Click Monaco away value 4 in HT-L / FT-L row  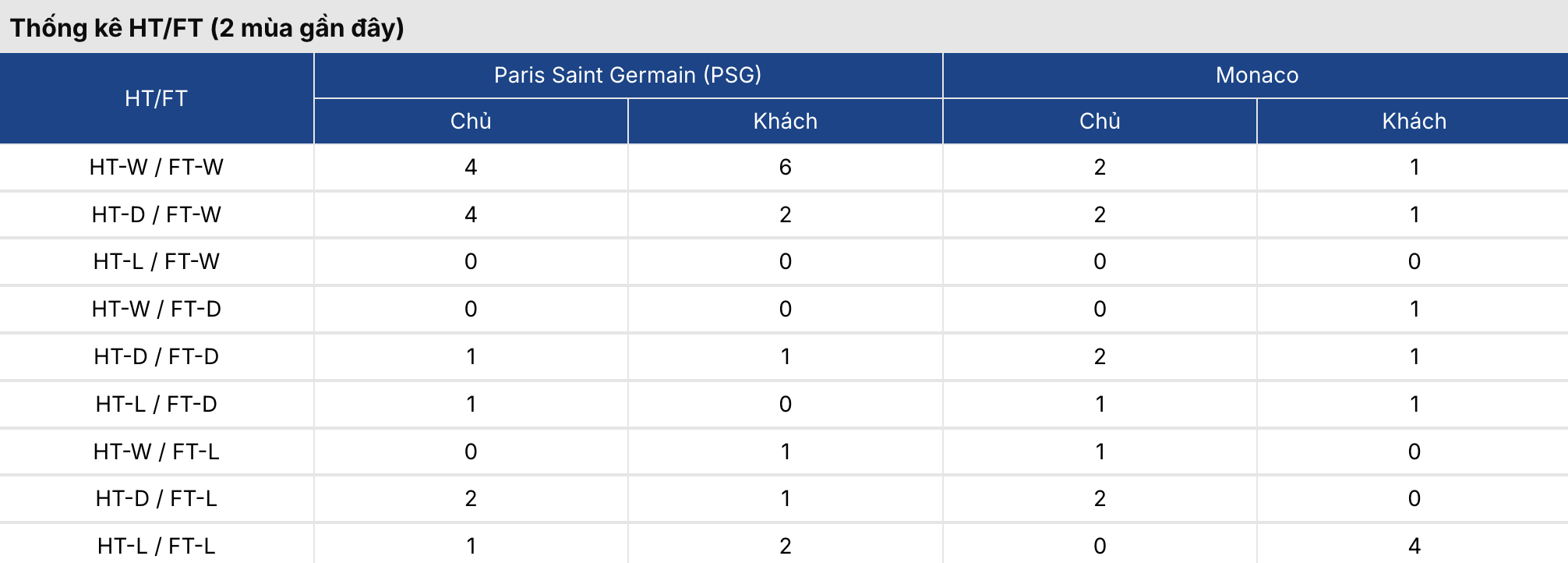[x=1414, y=546]
